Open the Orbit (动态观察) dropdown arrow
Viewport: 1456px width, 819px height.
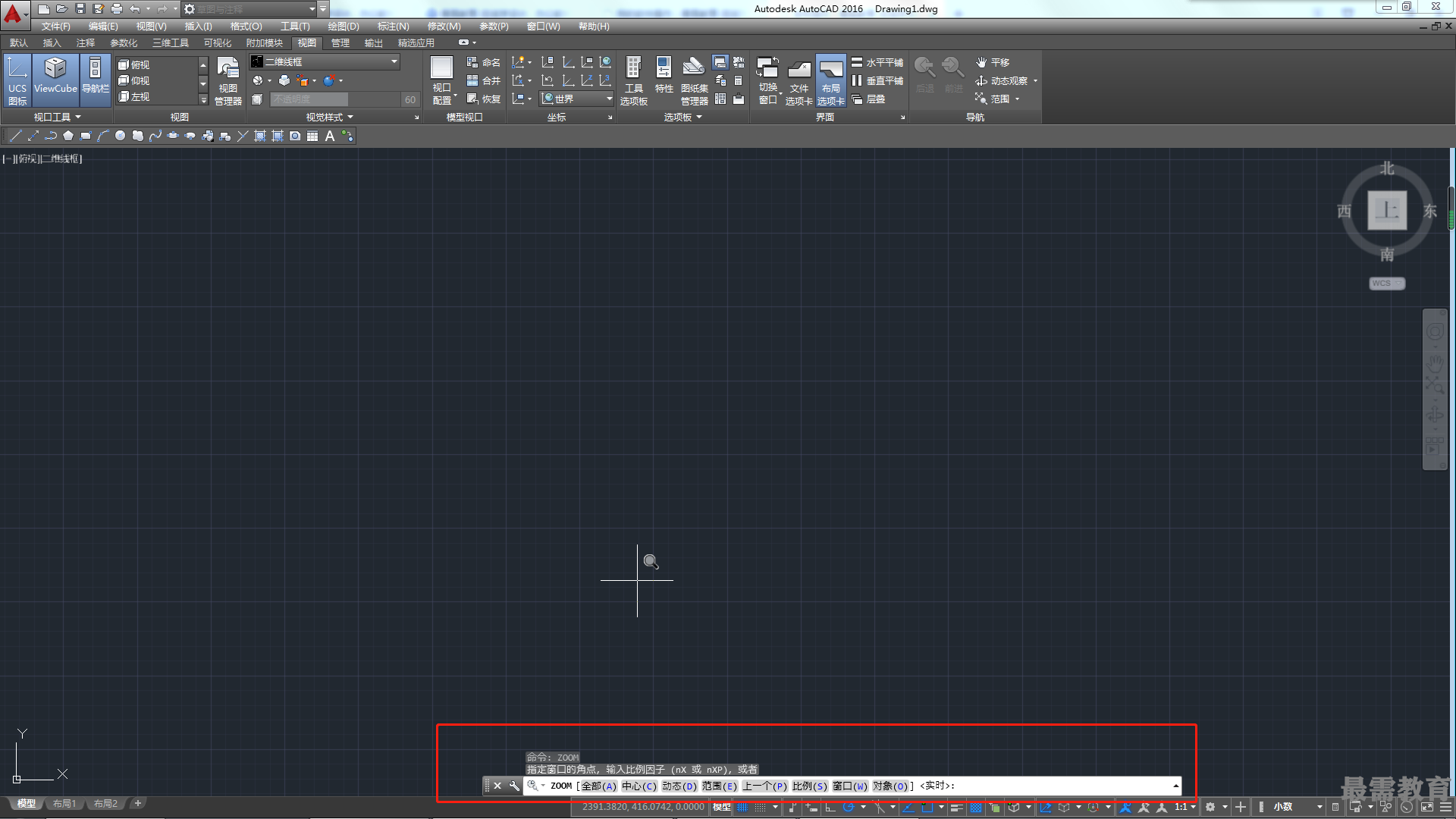1035,80
